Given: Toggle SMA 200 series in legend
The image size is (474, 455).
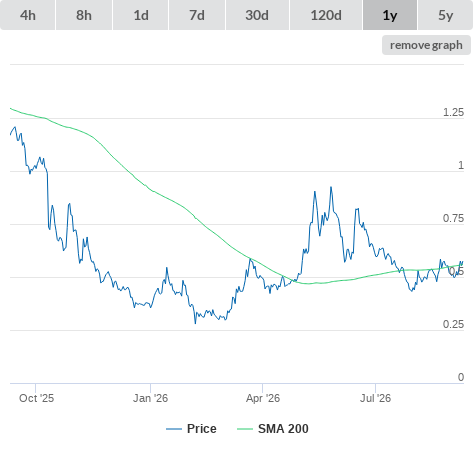Looking at the screenshot, I should click(273, 429).
